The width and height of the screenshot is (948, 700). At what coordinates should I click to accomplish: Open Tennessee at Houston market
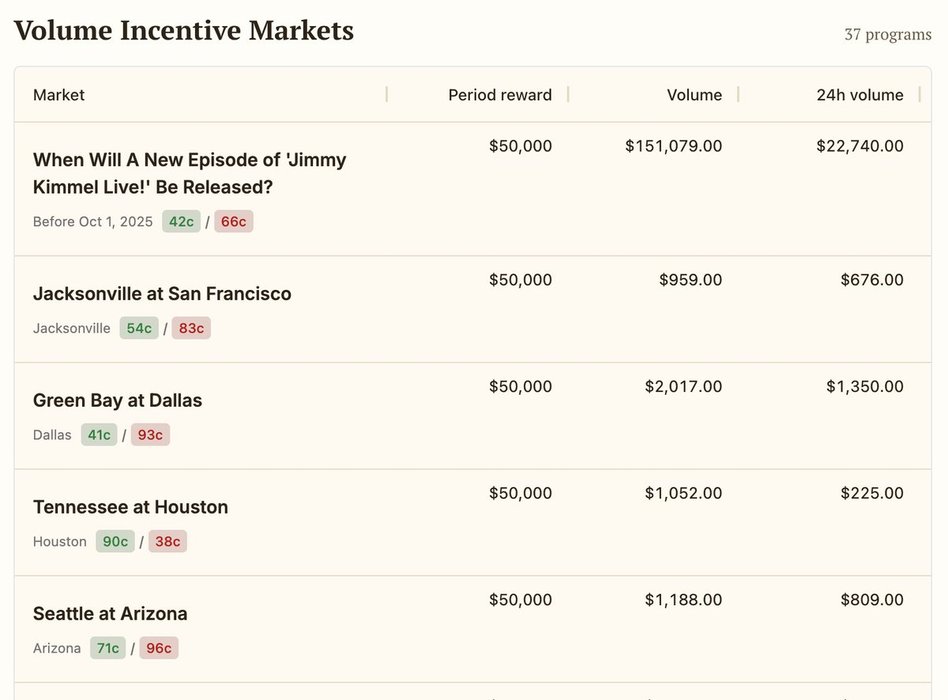click(x=130, y=507)
